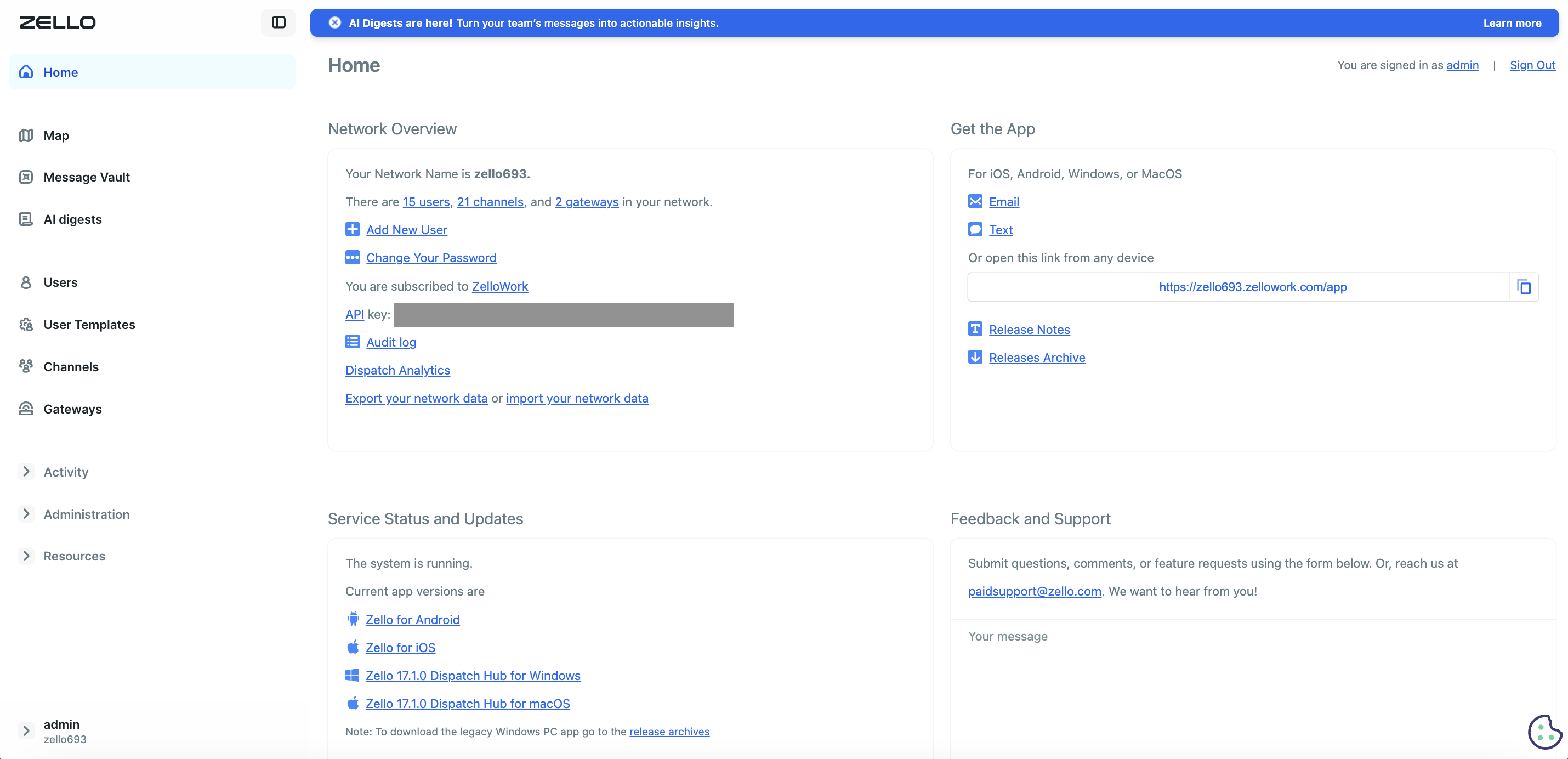Click the User Templates gear-person icon
The height and width of the screenshot is (759, 1568).
click(26, 325)
